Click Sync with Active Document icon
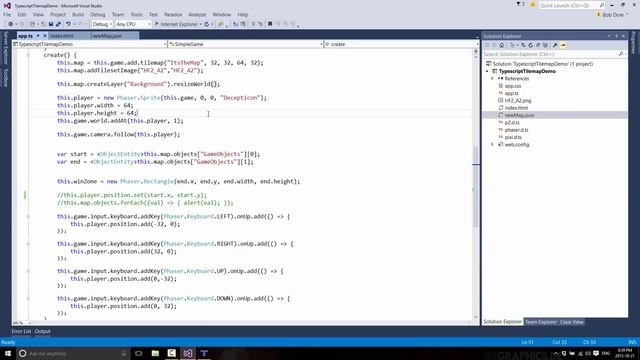640x360 pixels. tap(523, 45)
